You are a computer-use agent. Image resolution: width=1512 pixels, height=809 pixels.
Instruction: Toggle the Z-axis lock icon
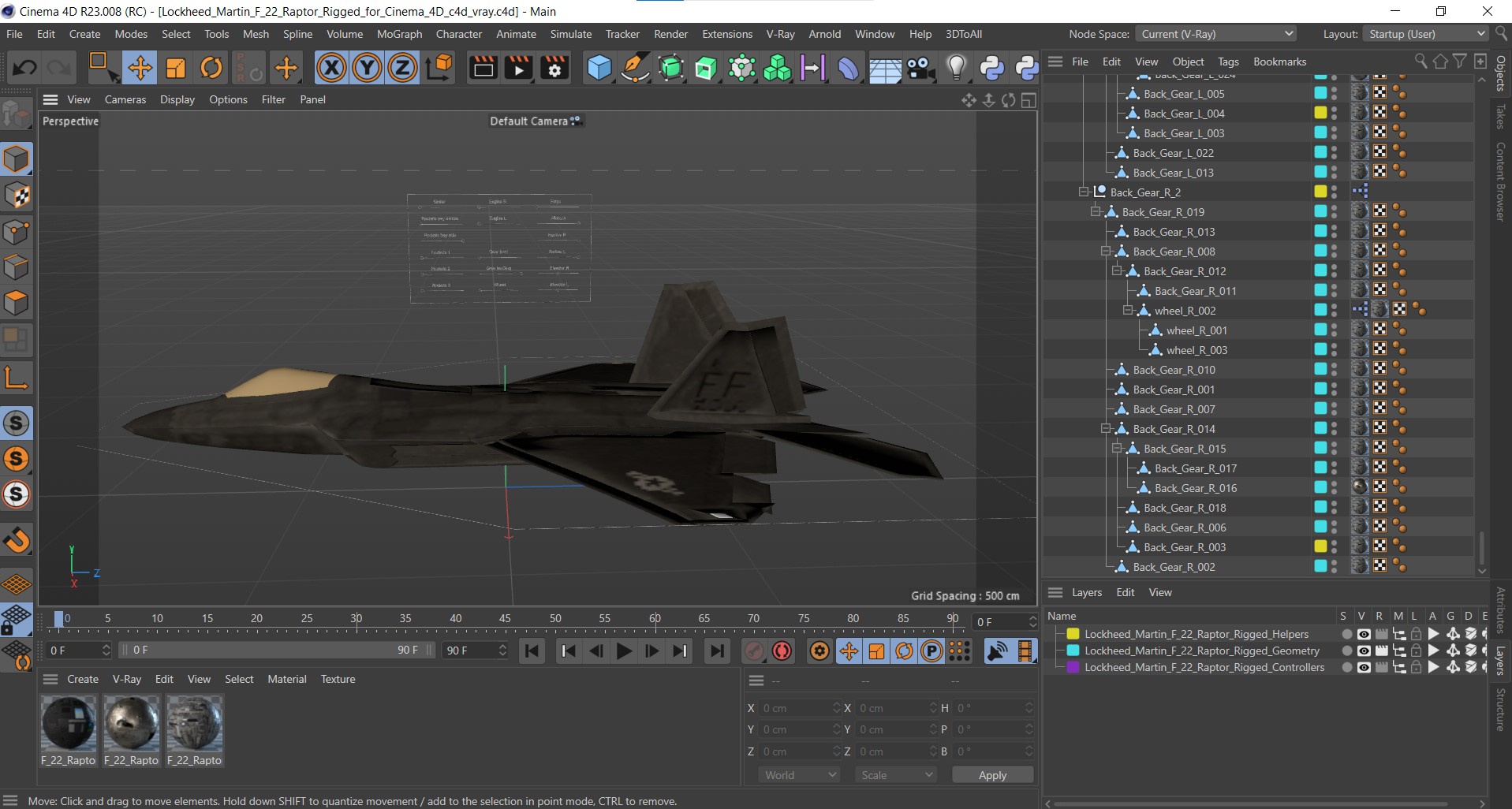(x=402, y=68)
